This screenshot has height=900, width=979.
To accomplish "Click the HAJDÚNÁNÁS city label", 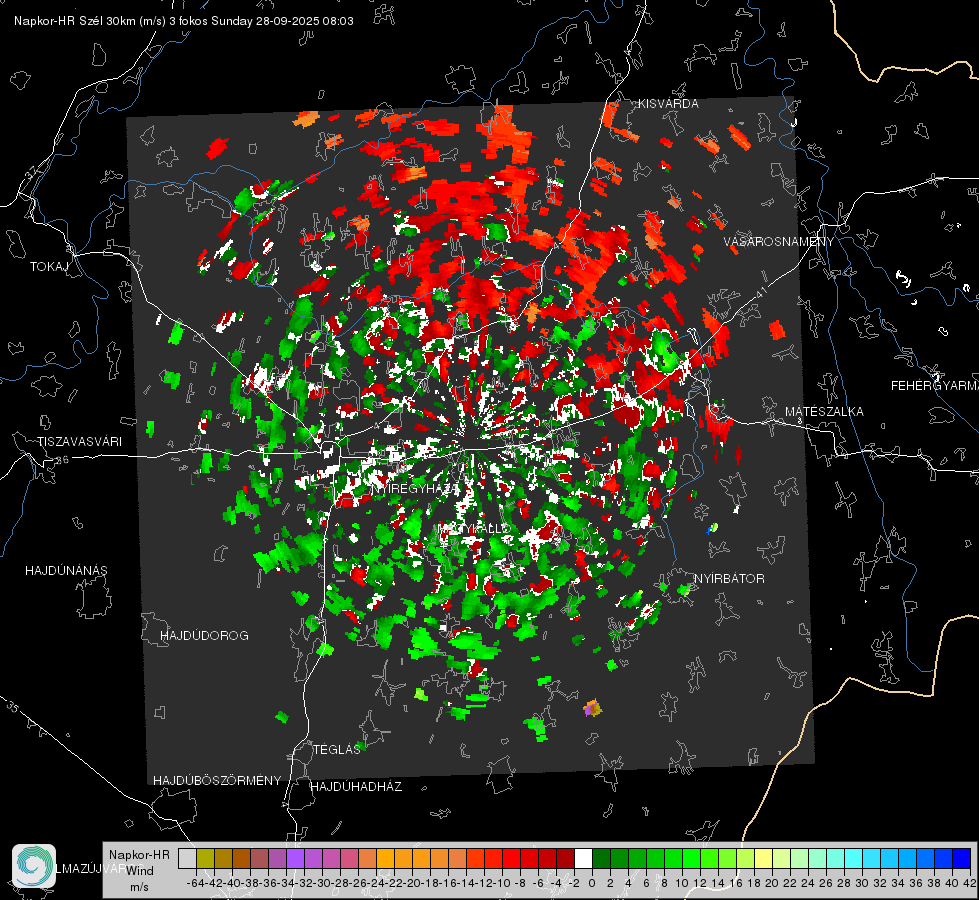I will pos(66,571).
